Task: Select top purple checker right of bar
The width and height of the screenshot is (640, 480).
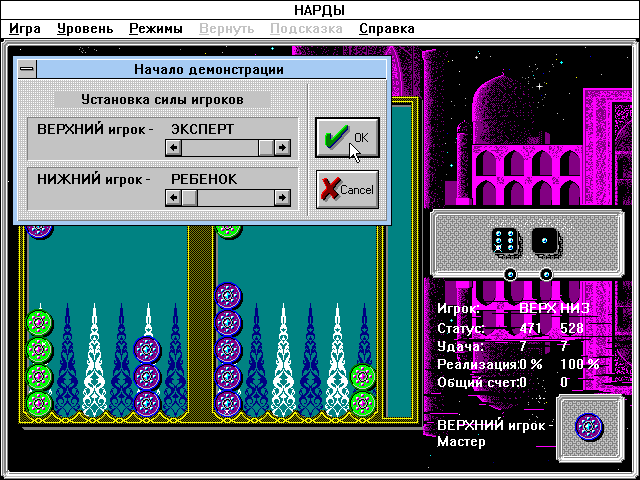Action: coord(228,296)
